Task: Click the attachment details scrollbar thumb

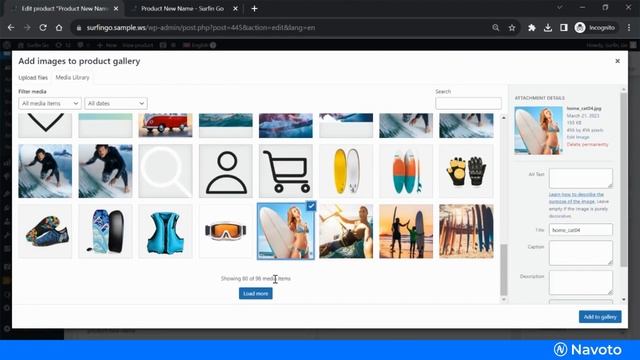Action: point(623,180)
